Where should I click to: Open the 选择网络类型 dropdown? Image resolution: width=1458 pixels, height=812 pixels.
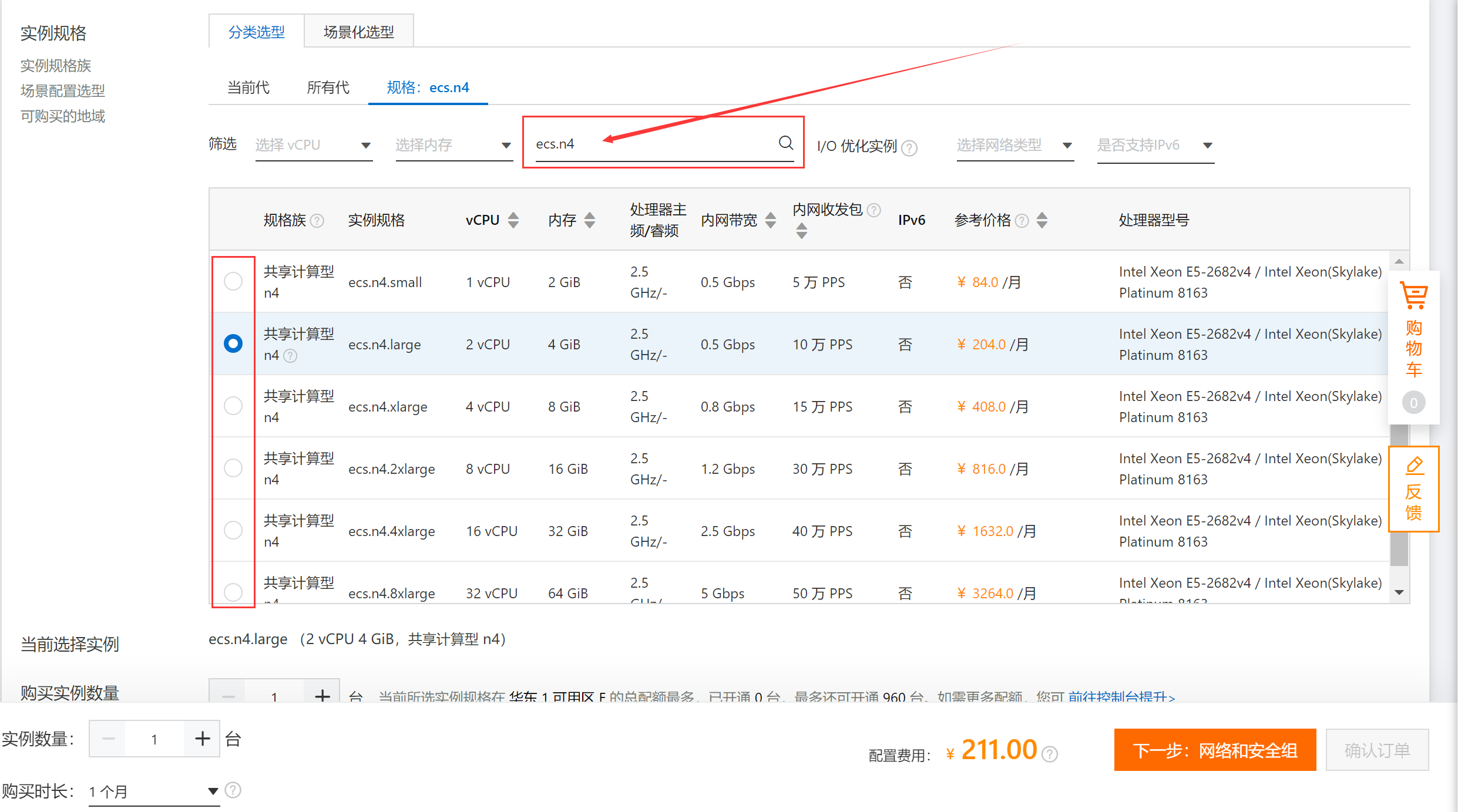(x=1015, y=145)
